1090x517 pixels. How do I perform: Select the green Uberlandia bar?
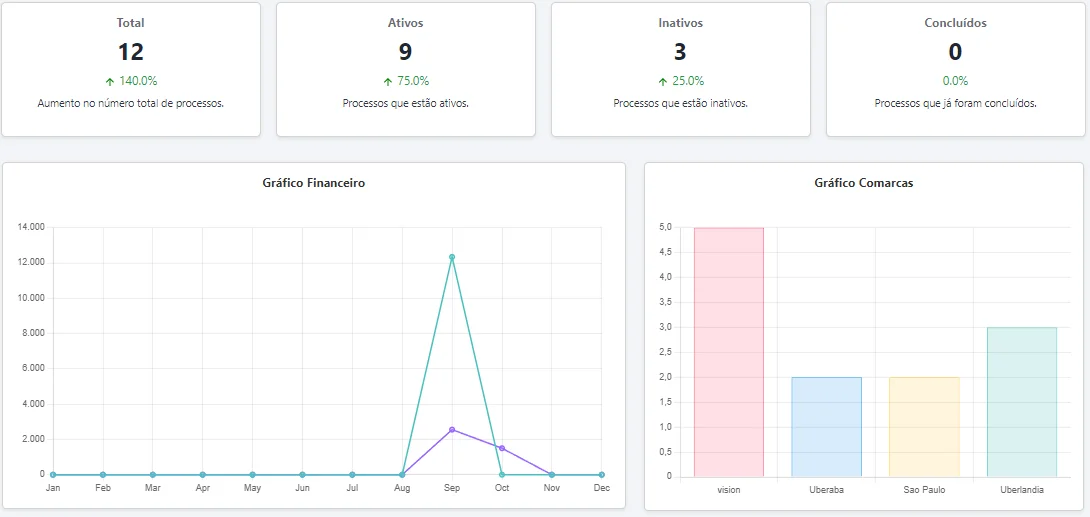click(x=1022, y=402)
